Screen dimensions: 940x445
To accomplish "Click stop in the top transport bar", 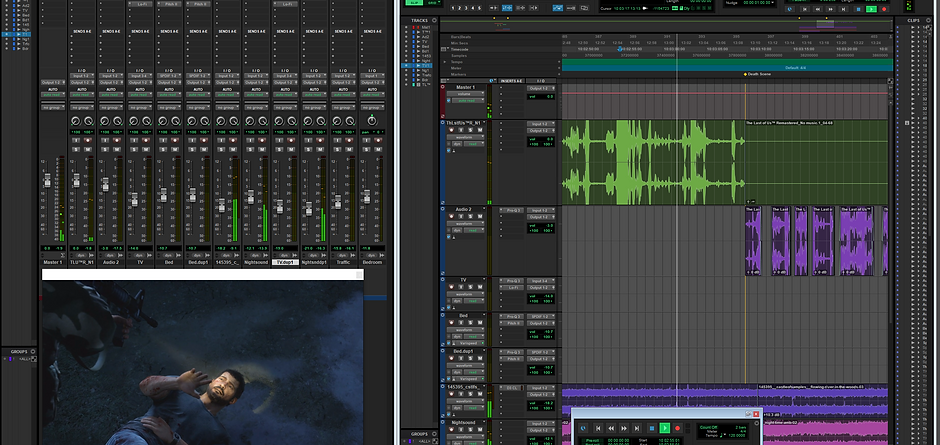I will [858, 9].
